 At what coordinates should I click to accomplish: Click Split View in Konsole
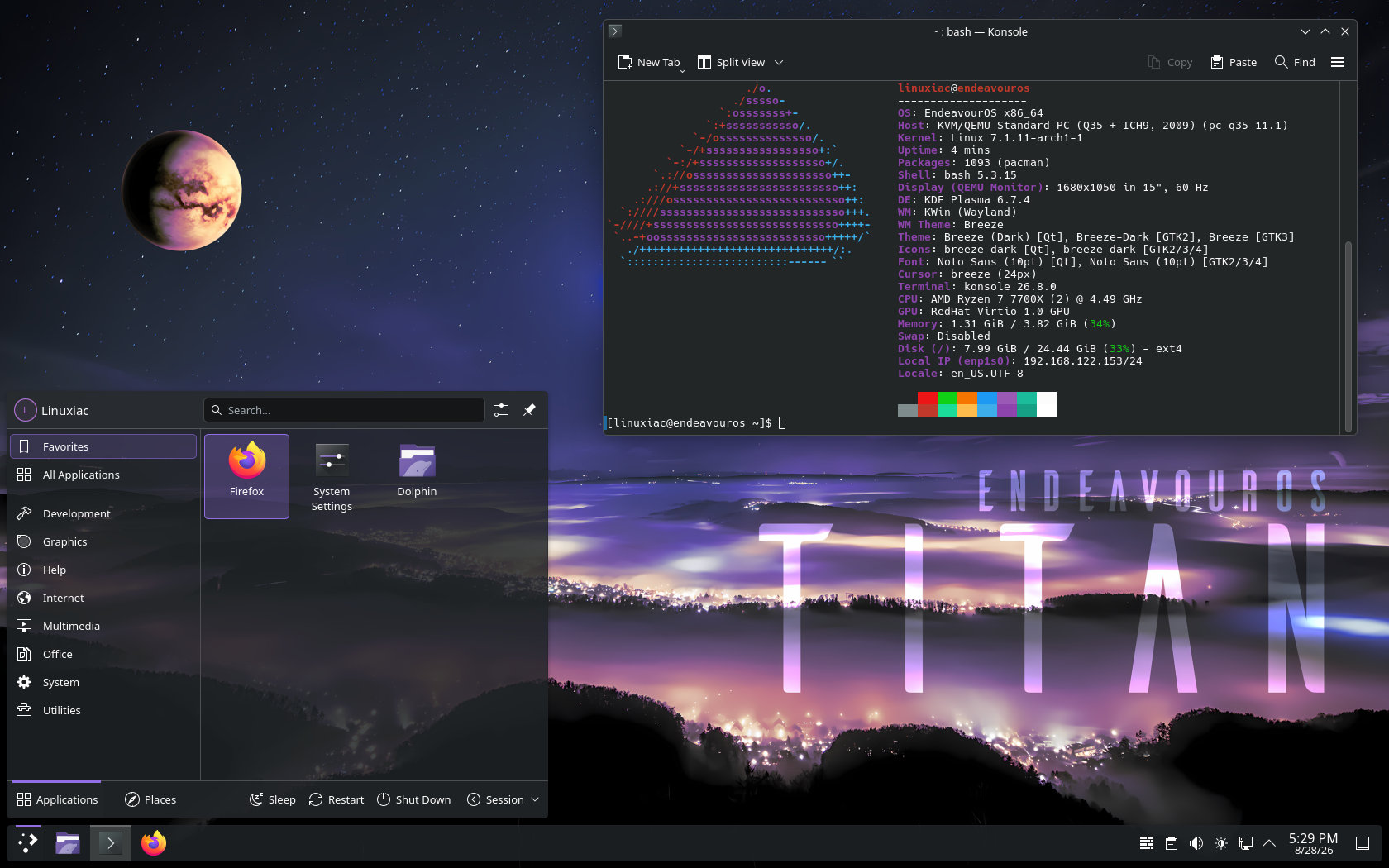tap(731, 62)
